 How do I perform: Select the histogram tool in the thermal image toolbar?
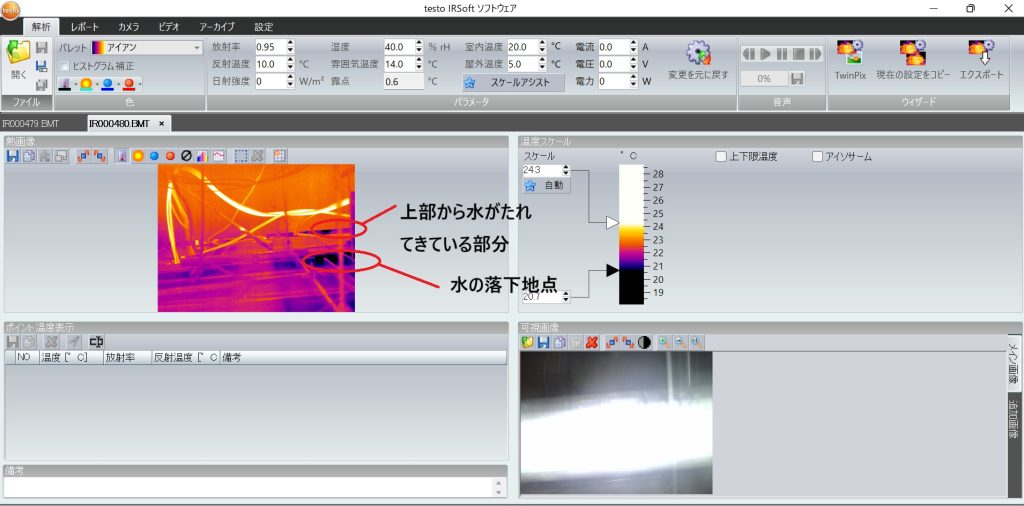click(201, 156)
